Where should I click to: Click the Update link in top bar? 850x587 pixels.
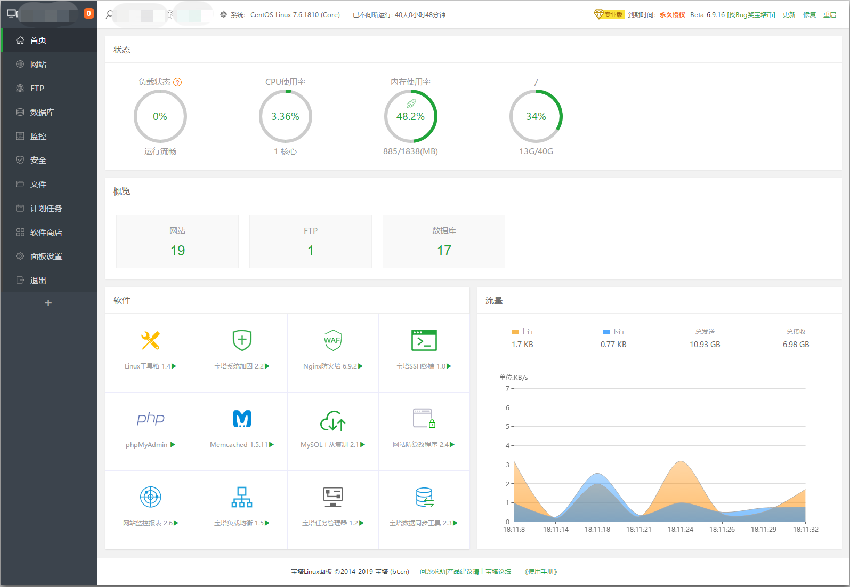(x=789, y=15)
